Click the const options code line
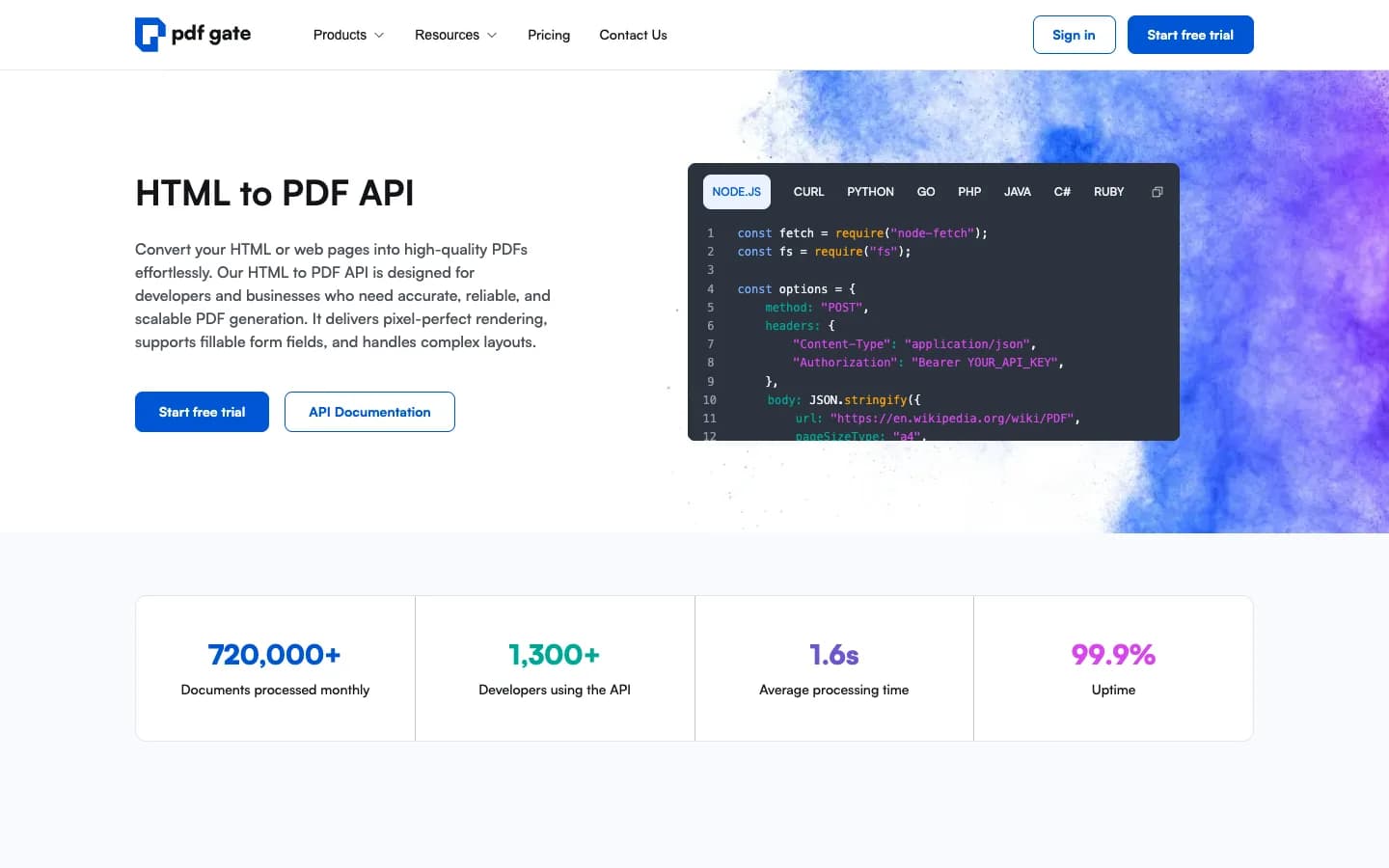The height and width of the screenshot is (868, 1389). click(x=797, y=289)
